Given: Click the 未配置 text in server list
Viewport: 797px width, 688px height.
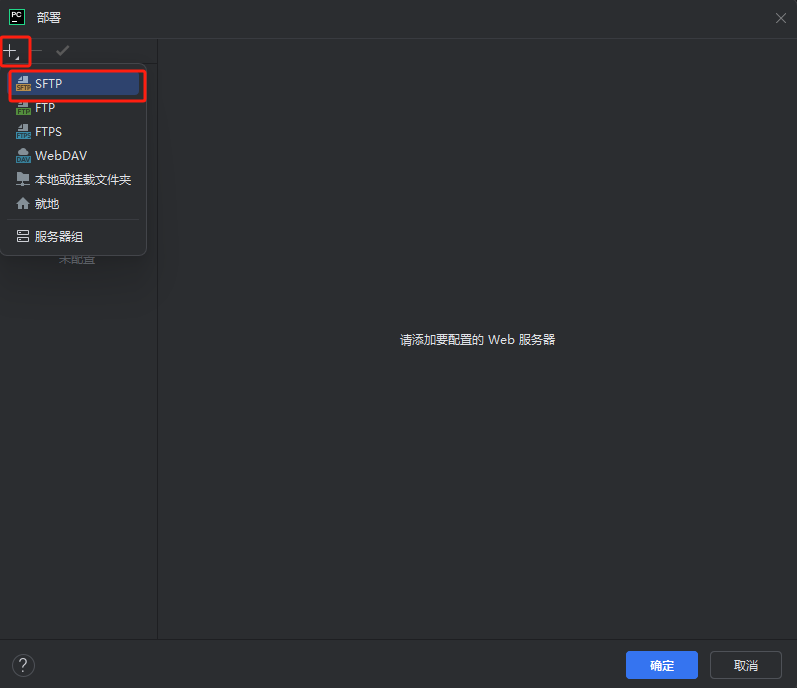Looking at the screenshot, I should 77,260.
